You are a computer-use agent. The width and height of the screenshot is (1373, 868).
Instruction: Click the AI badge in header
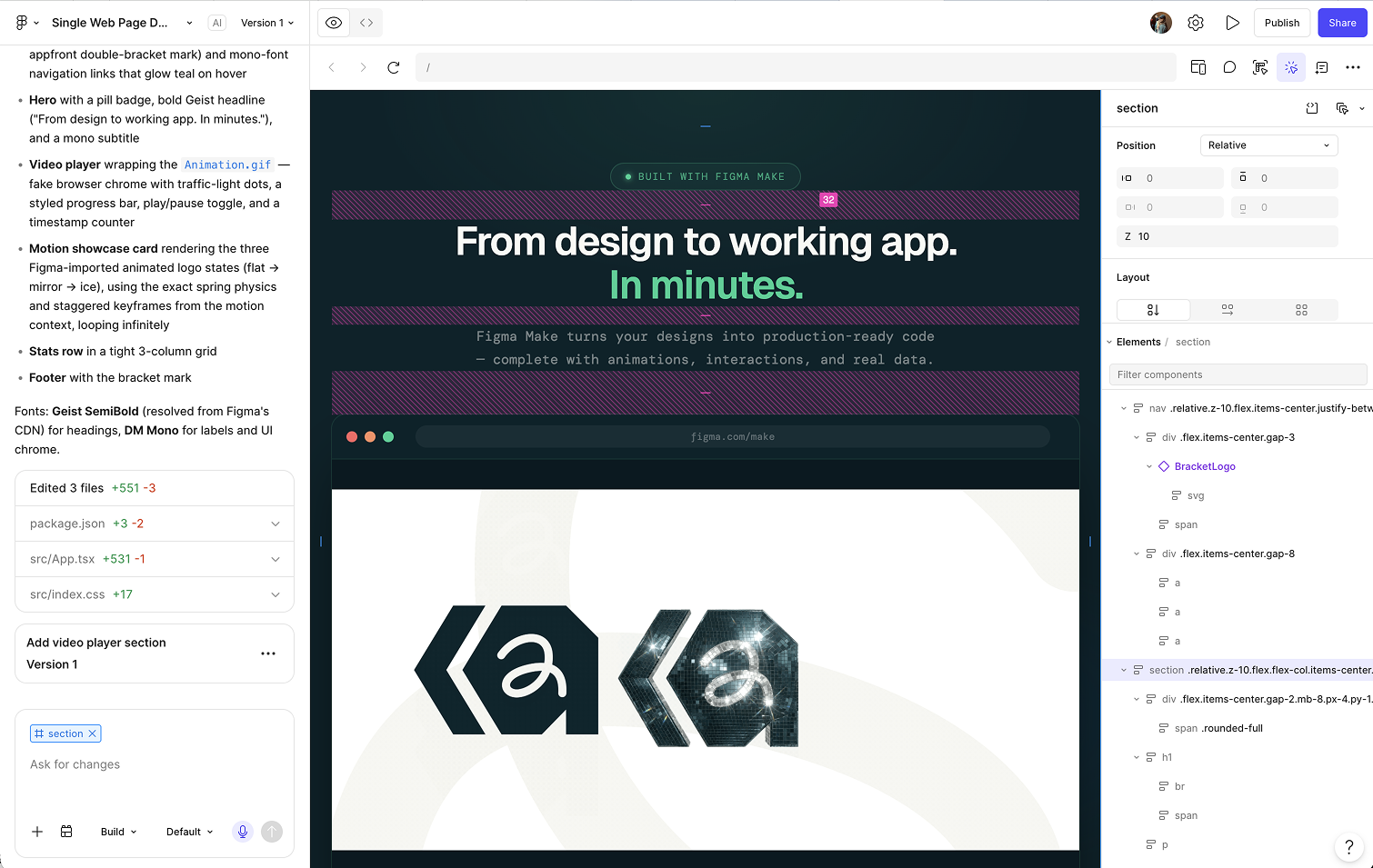(x=216, y=23)
